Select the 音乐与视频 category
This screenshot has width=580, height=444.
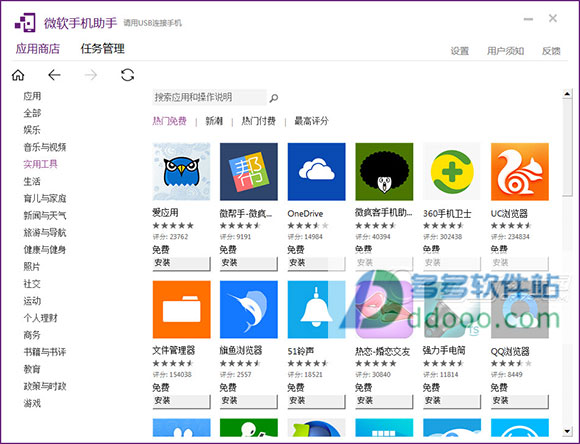click(45, 147)
